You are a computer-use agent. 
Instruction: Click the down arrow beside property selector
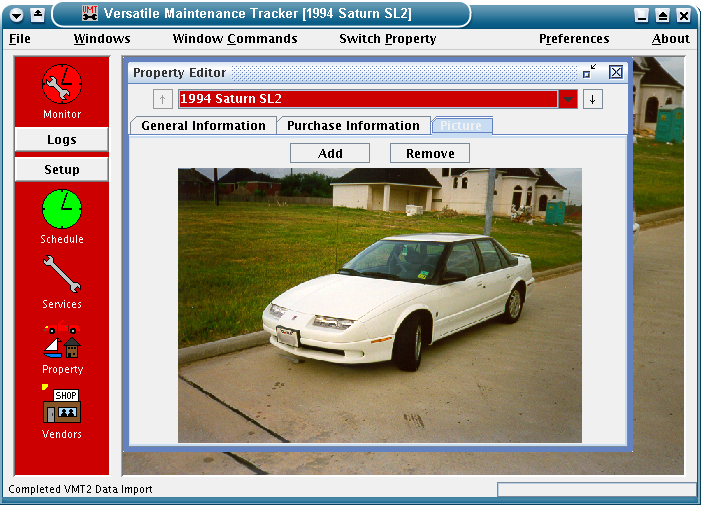pos(593,99)
